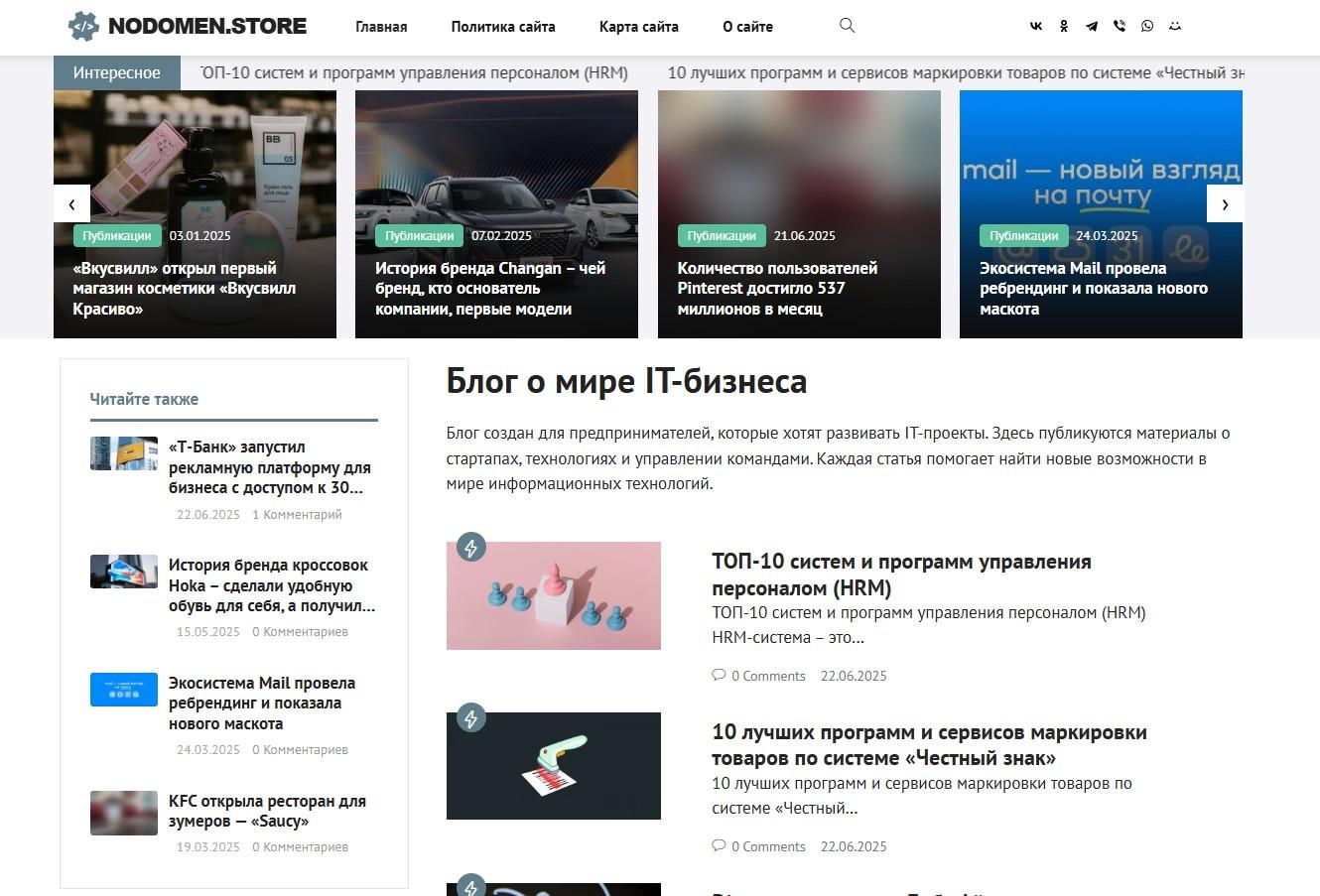The width and height of the screenshot is (1320, 896).
Task: Click the date 07.02.2025 on Changan slide
Action: (501, 235)
